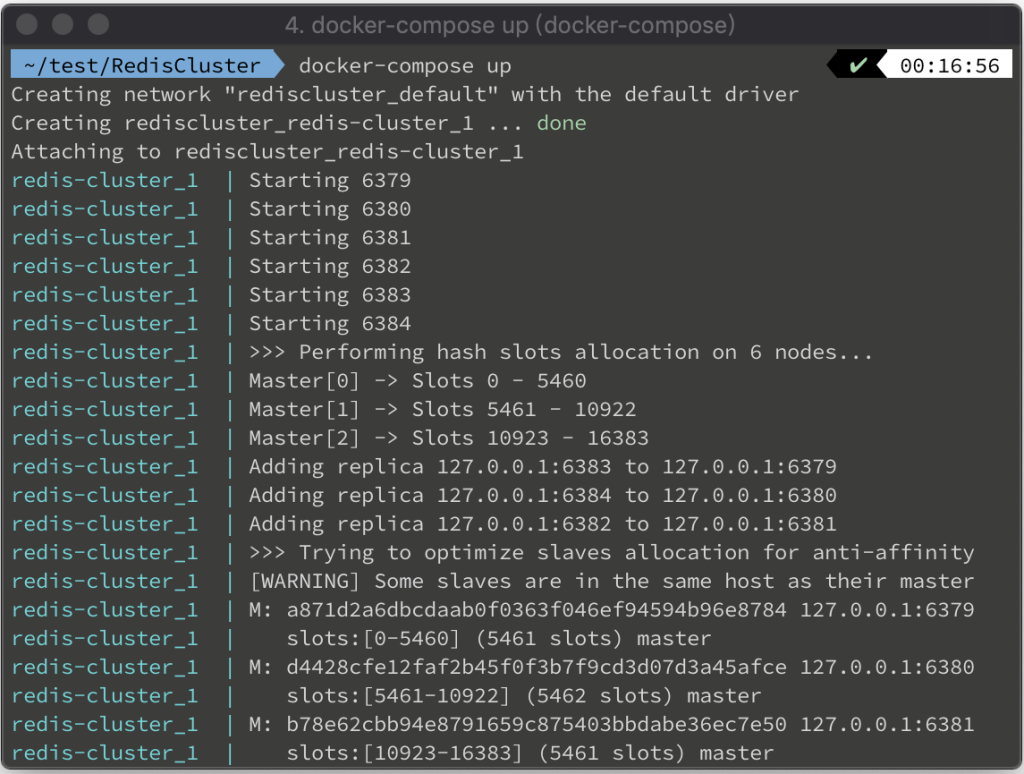Click the 00:16:56 time display in the prompt

click(x=949, y=66)
